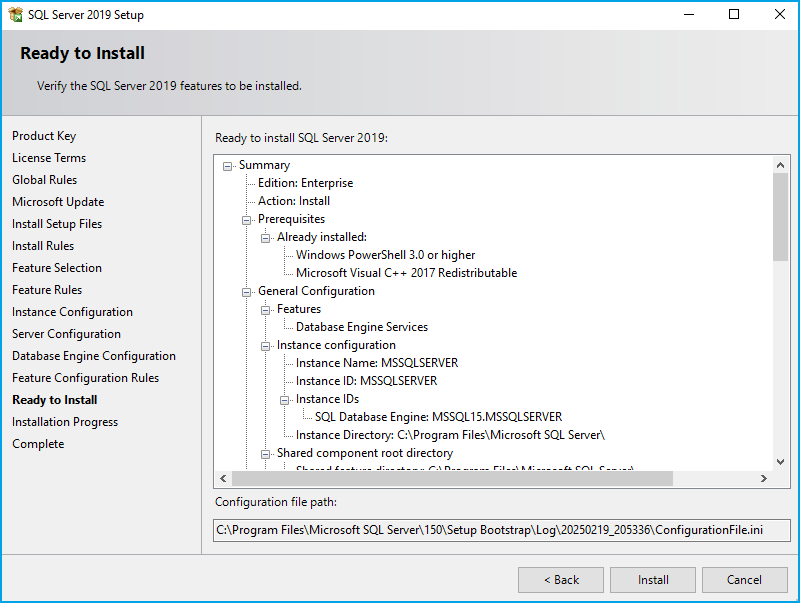Collapse the Already installed node

click(266, 238)
